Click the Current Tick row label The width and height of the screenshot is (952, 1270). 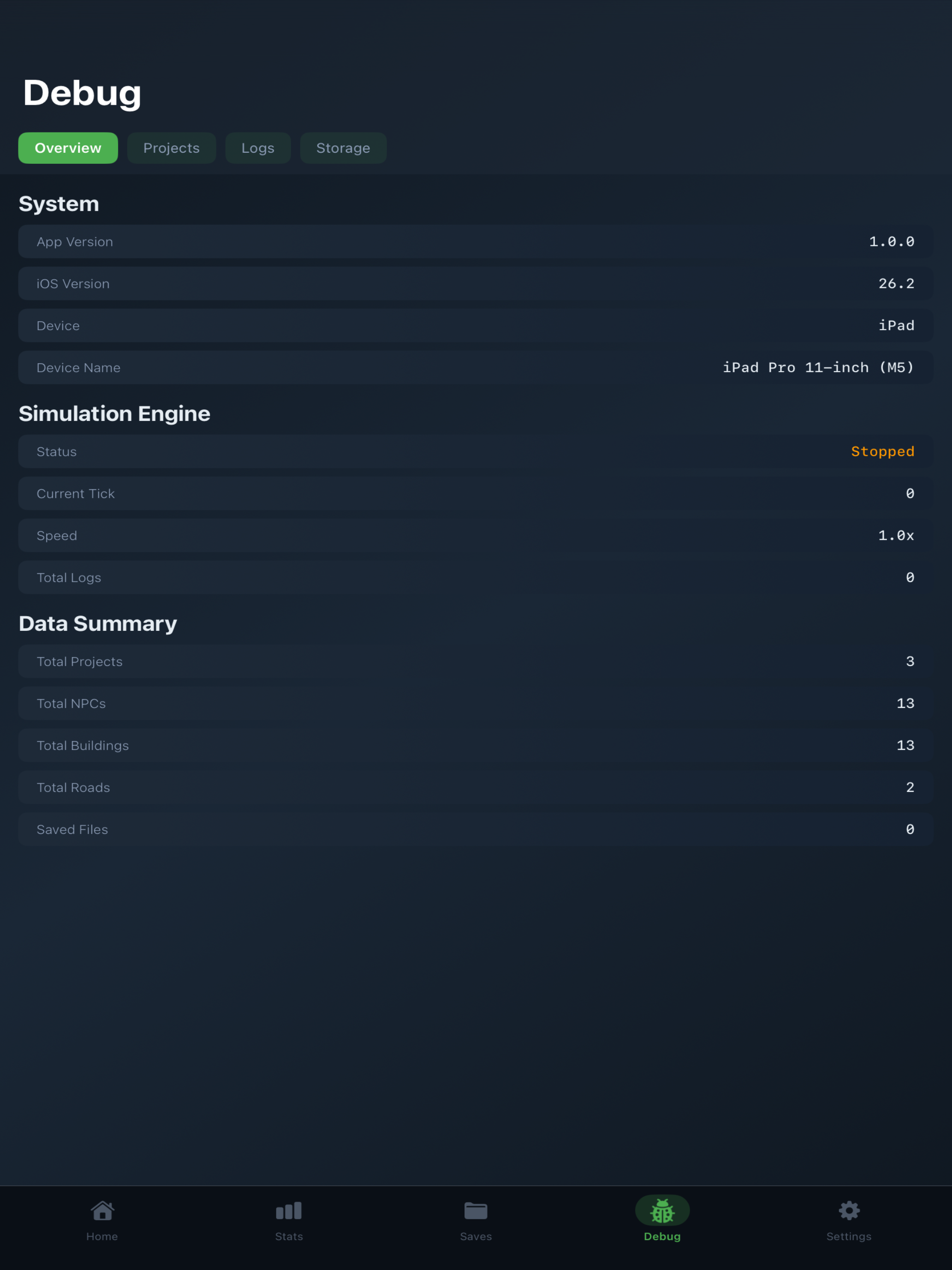click(x=76, y=494)
